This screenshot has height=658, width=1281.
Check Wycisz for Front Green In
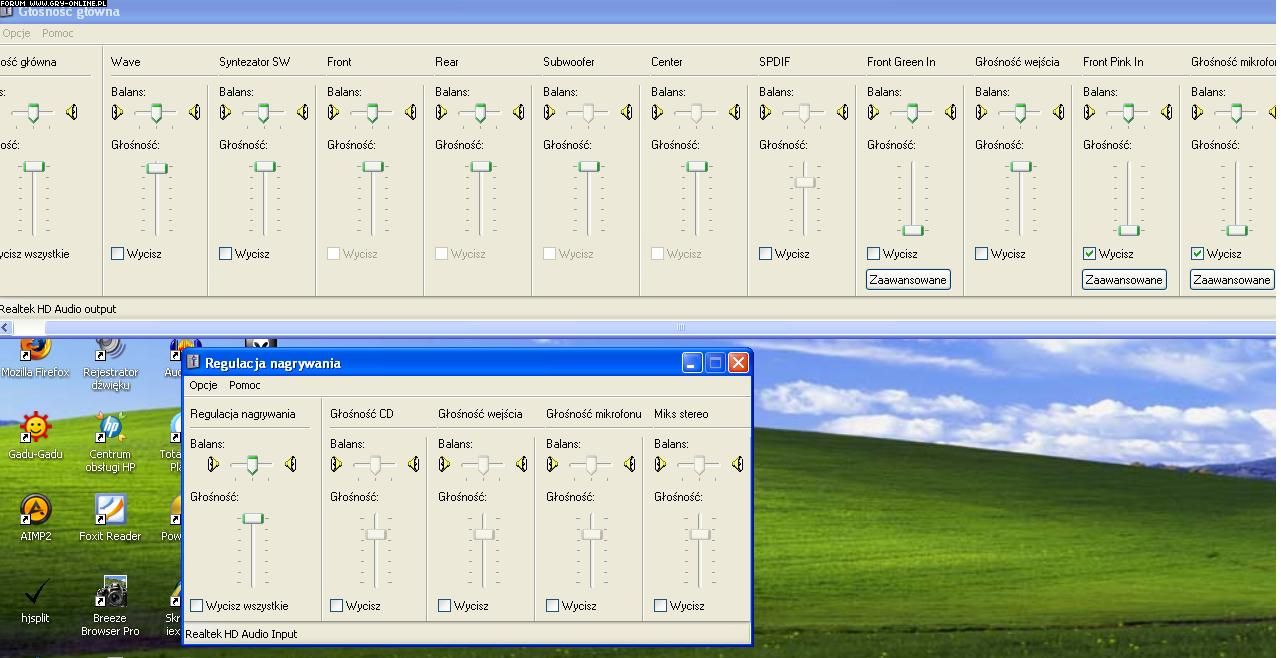pos(873,254)
